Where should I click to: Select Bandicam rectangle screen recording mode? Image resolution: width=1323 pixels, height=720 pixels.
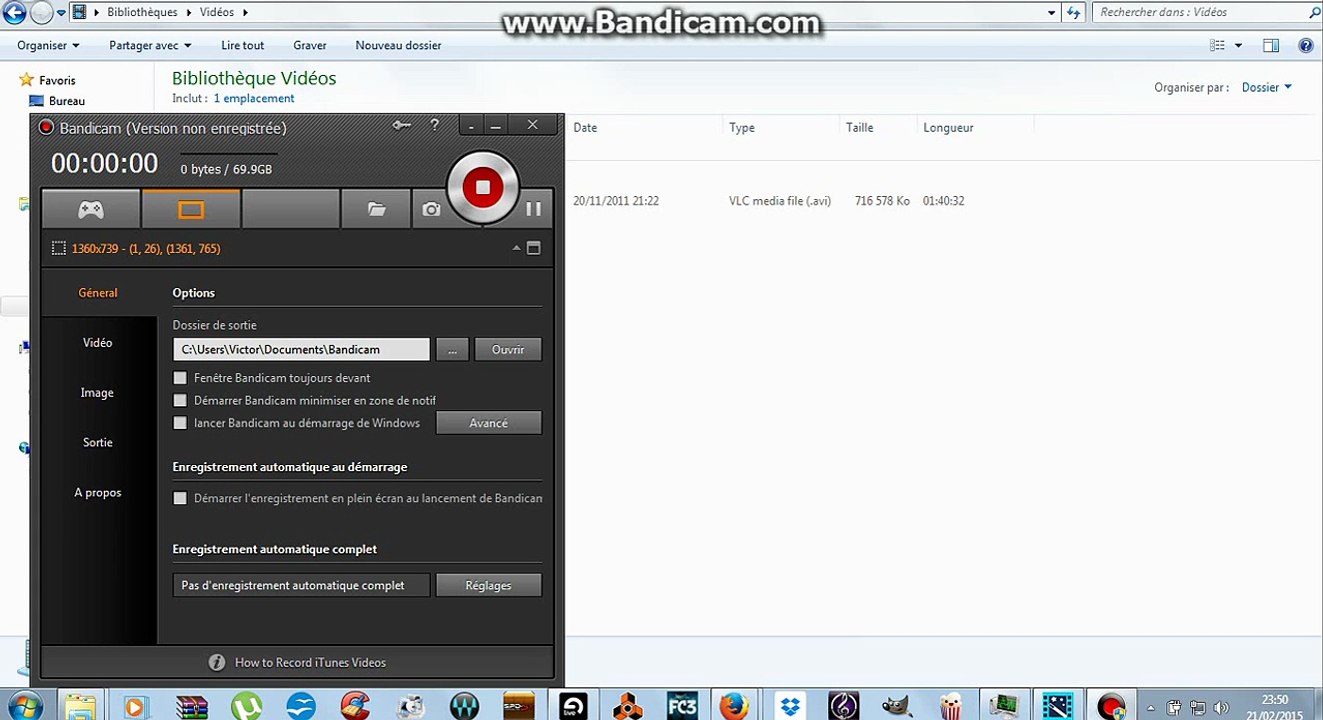point(191,209)
